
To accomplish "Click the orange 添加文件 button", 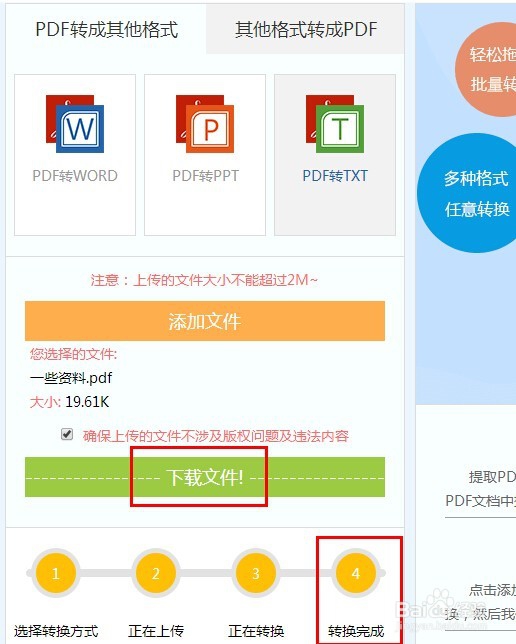I will pos(205,321).
